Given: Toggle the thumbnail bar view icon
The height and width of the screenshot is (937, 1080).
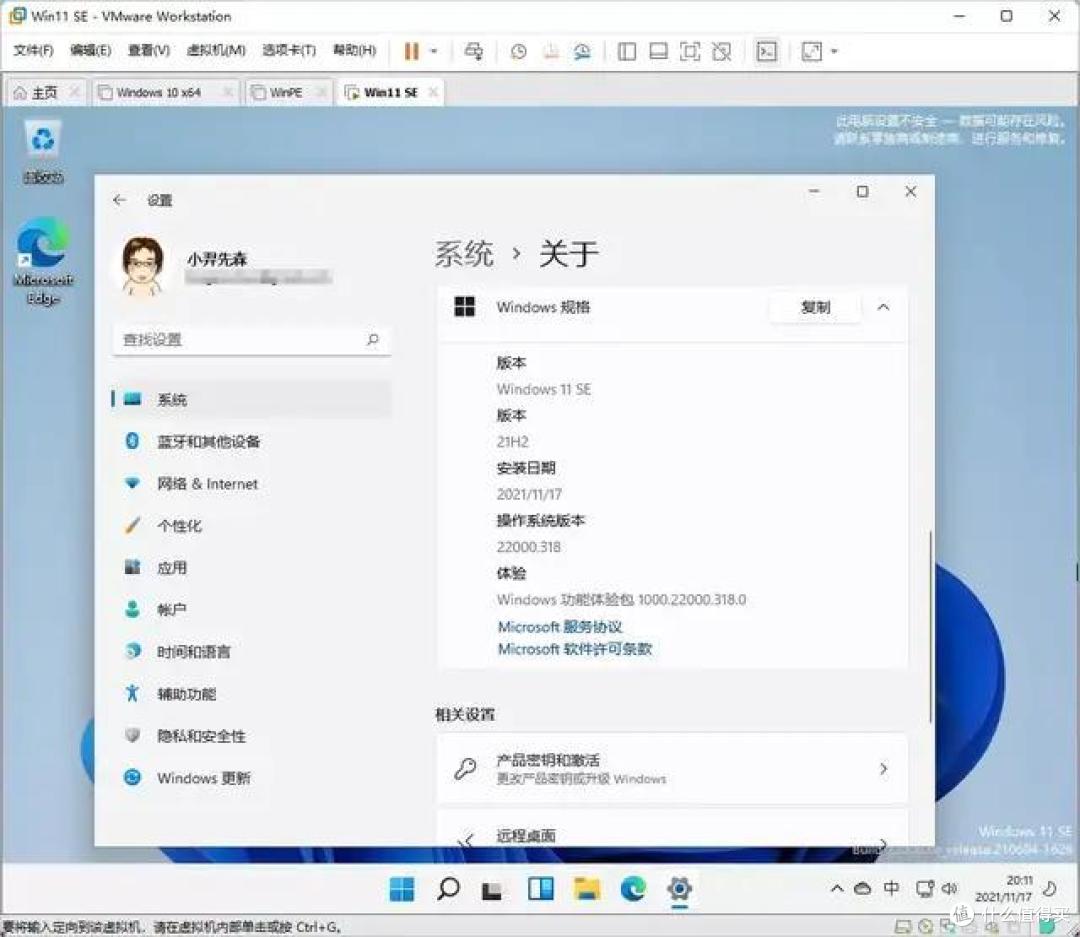Looking at the screenshot, I should click(x=658, y=51).
